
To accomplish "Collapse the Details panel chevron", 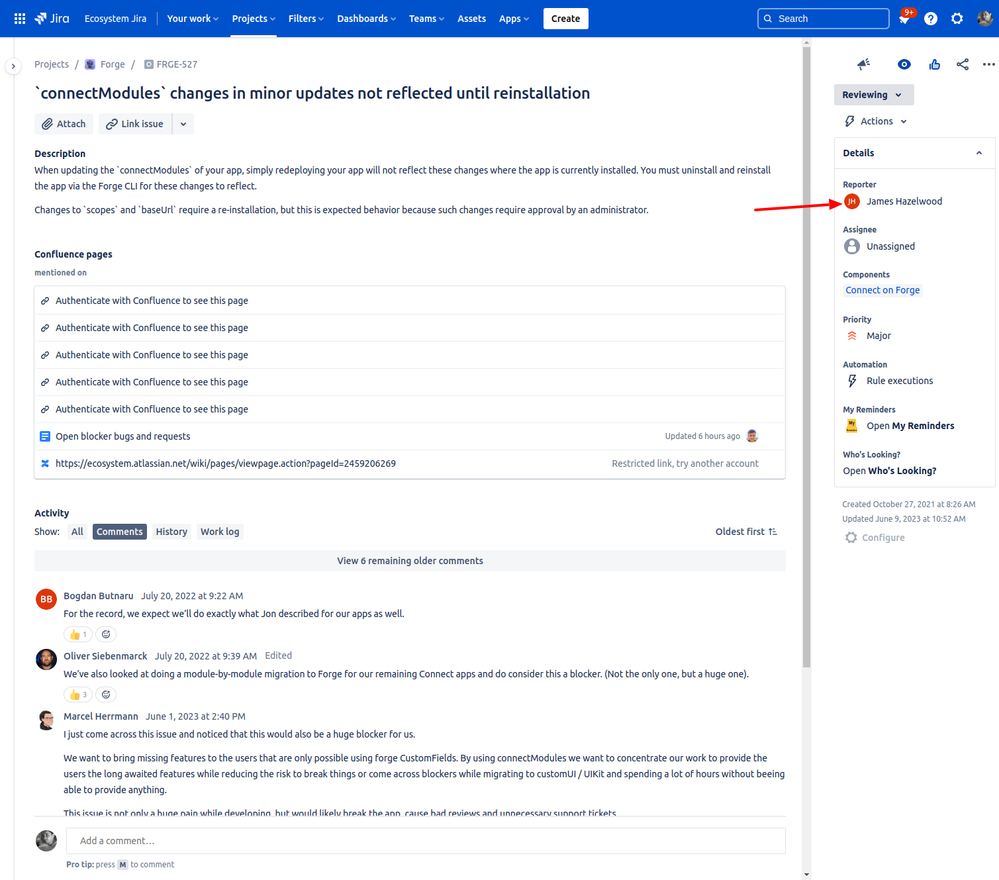I will pyautogui.click(x=979, y=153).
